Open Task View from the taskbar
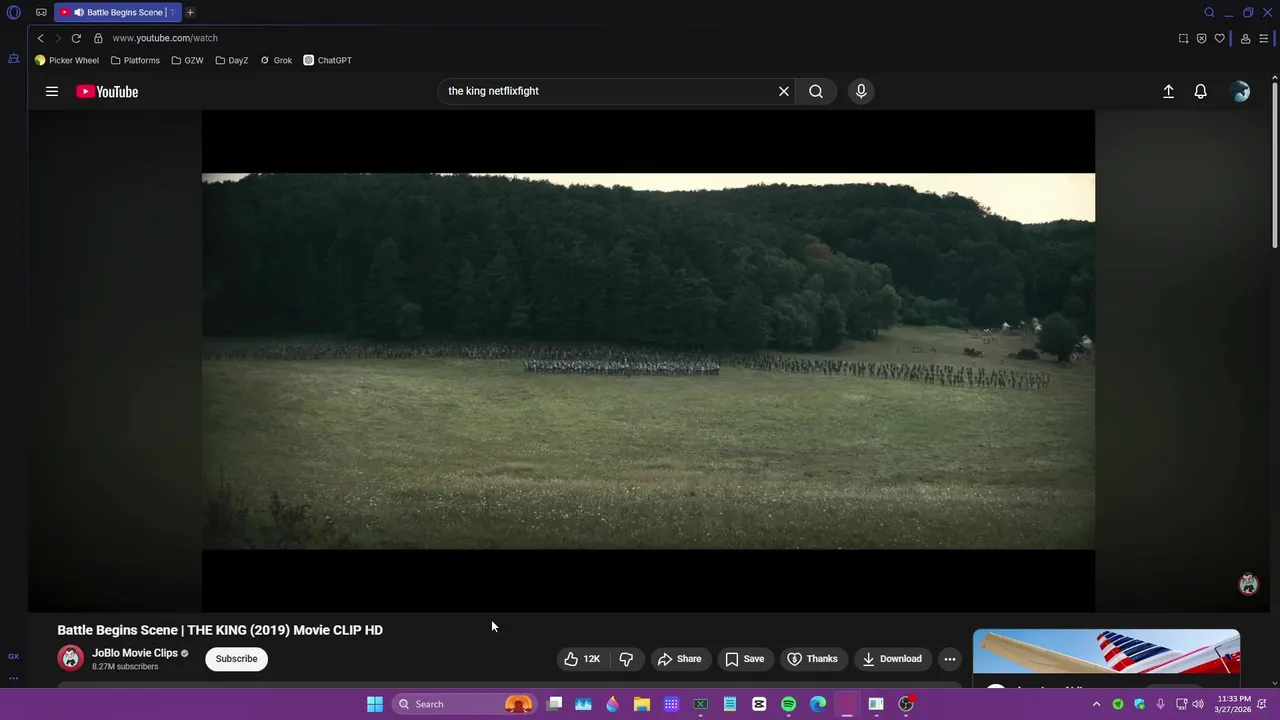 tap(554, 704)
